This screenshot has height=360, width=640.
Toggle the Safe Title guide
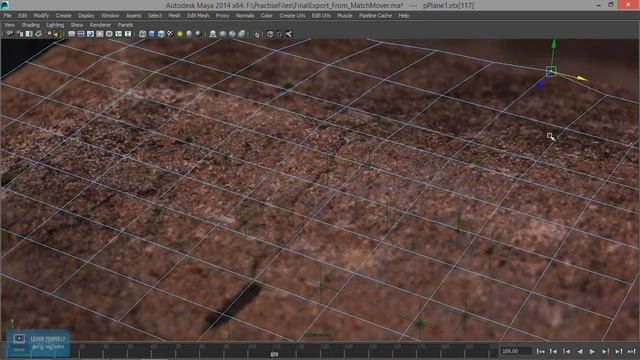click(128, 34)
